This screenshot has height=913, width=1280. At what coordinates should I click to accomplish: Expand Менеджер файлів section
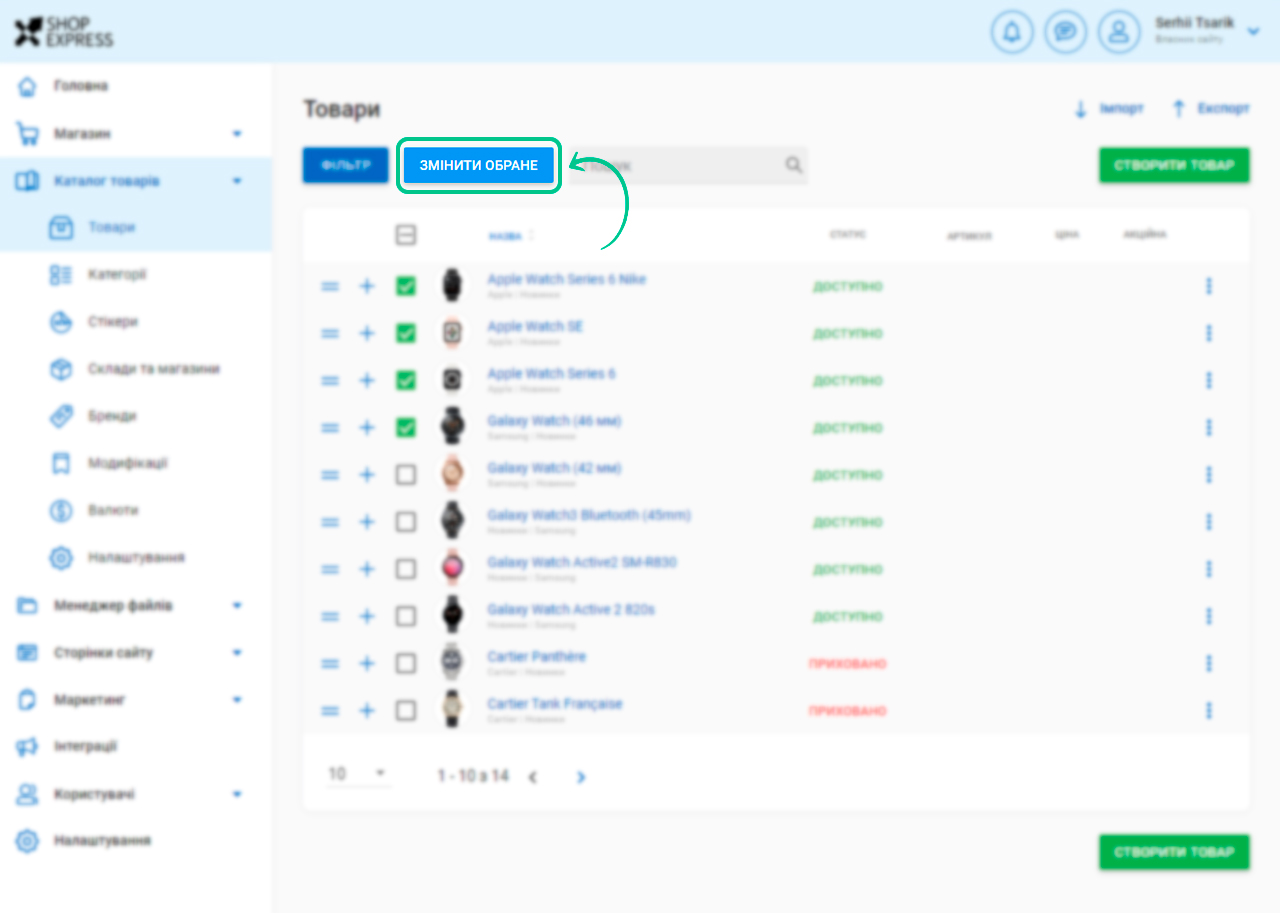[237, 605]
